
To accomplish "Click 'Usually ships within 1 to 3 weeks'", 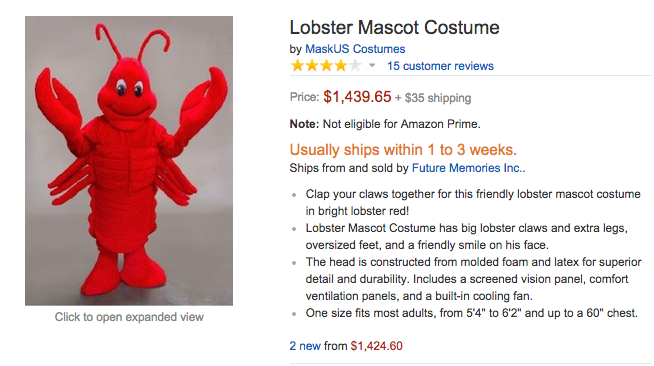I will pos(403,150).
